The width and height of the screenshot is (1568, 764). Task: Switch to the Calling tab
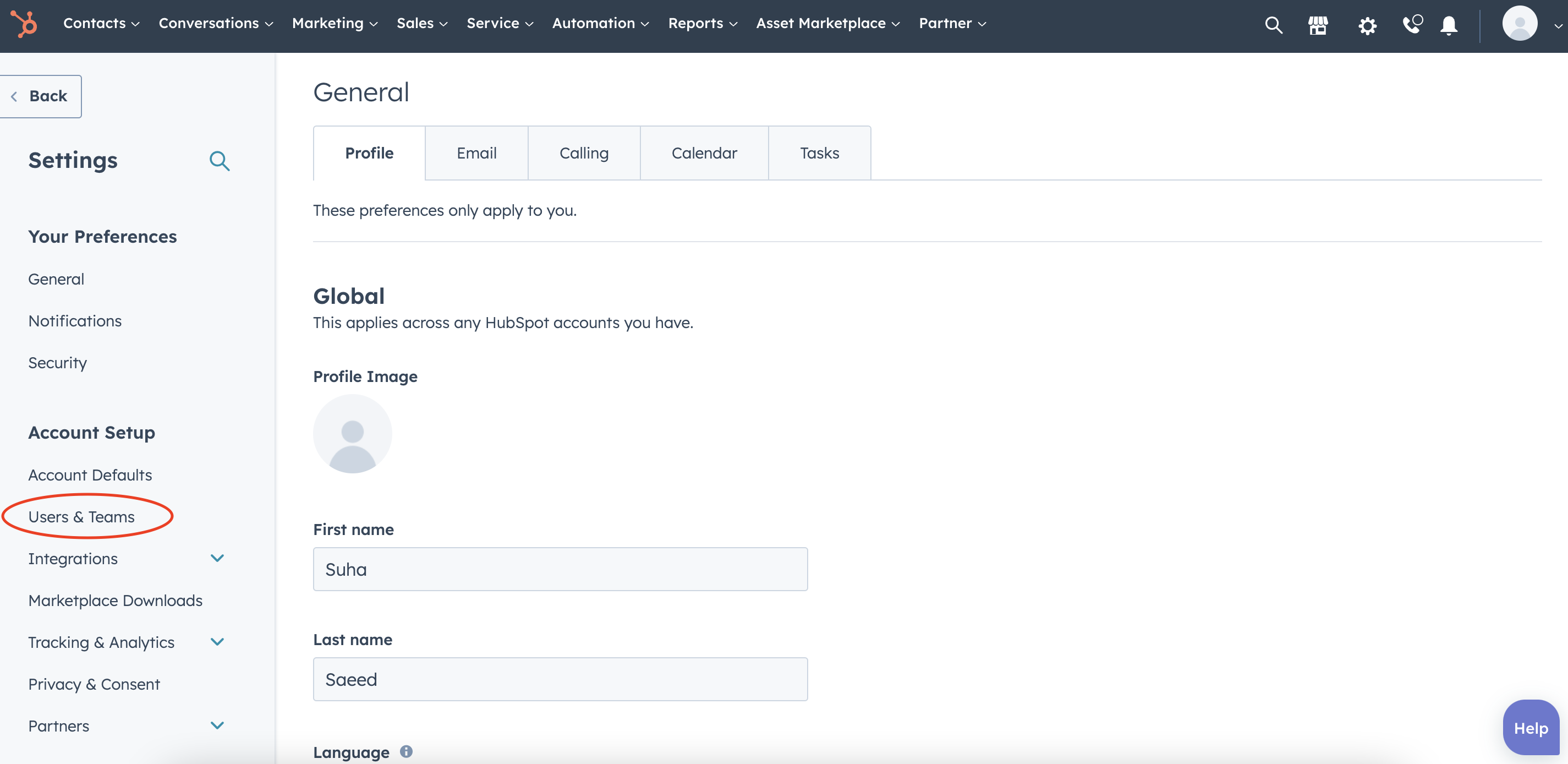584,152
